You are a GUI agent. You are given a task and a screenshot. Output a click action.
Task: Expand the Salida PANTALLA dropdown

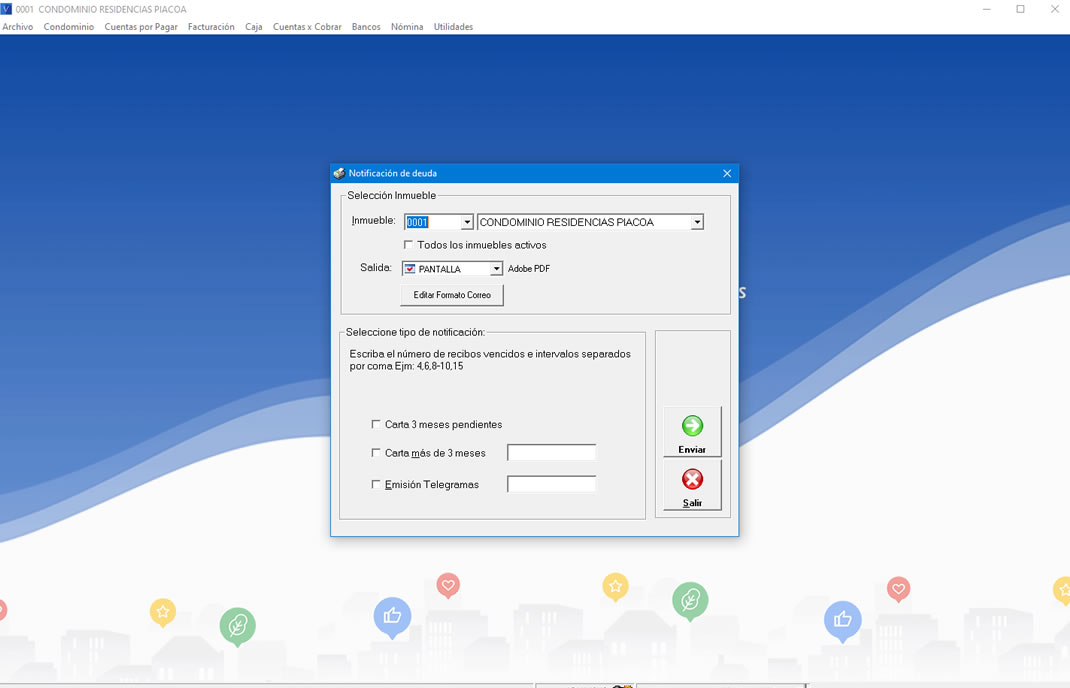(496, 269)
